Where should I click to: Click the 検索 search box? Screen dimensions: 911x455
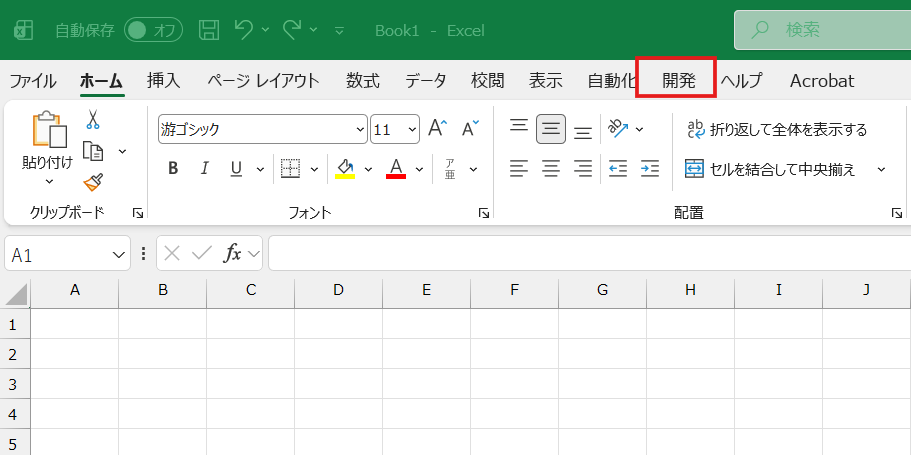(x=822, y=30)
